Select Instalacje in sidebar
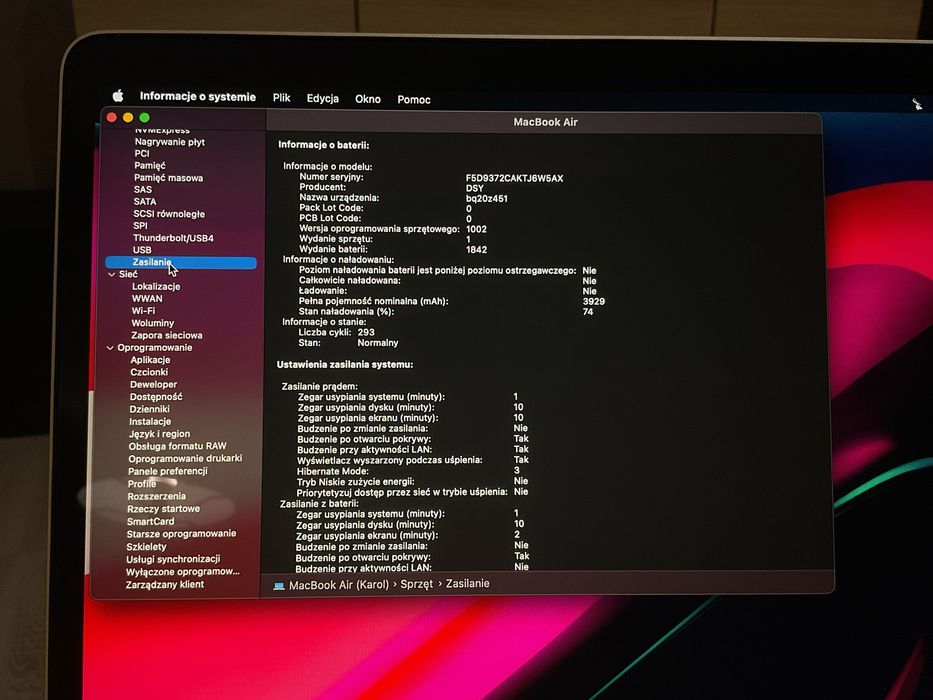This screenshot has height=700, width=933. pos(150,421)
